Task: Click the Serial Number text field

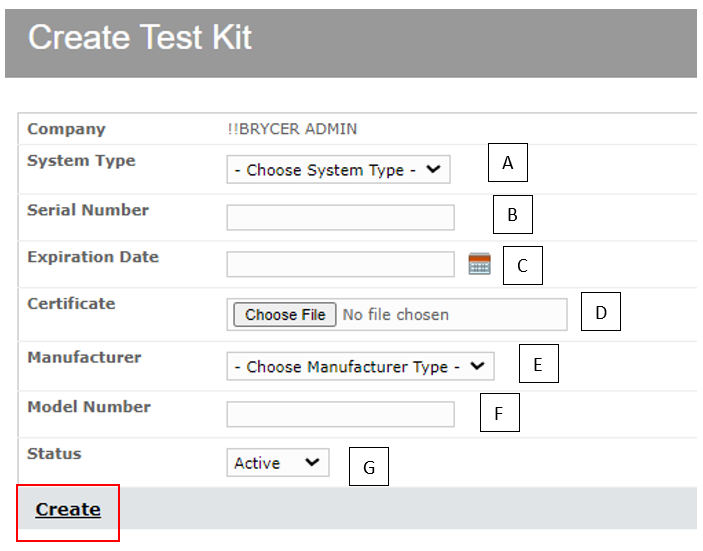Action: (x=340, y=217)
